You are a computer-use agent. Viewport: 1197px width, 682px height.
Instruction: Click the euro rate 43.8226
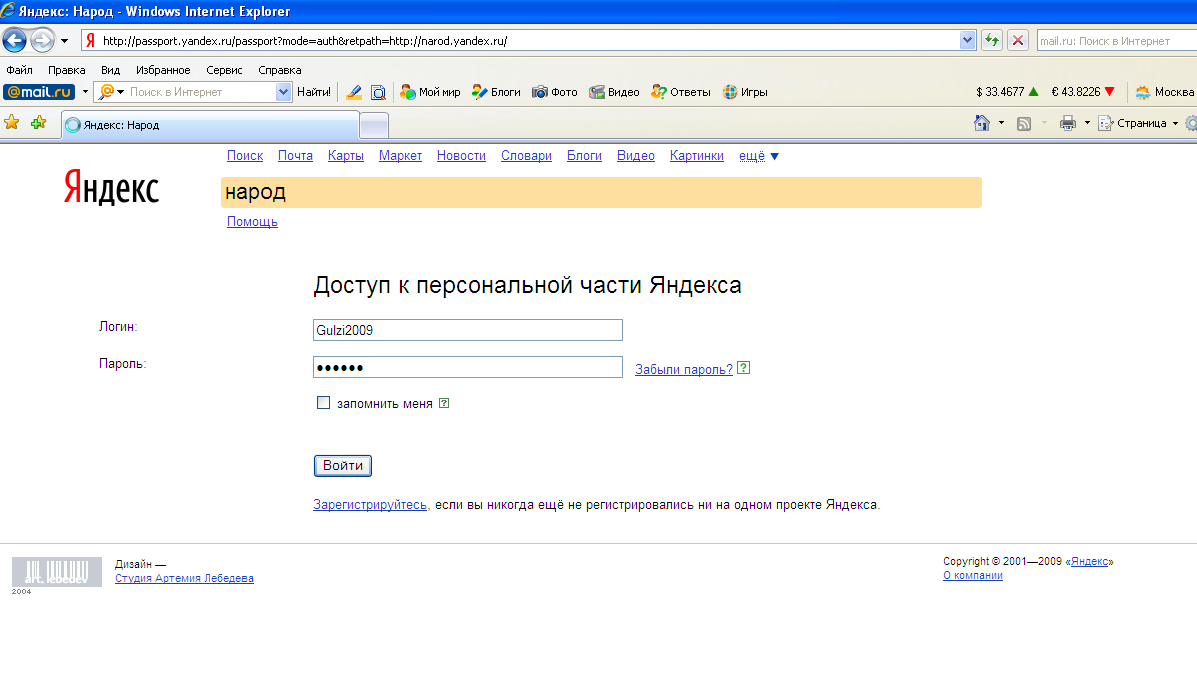(x=1082, y=92)
